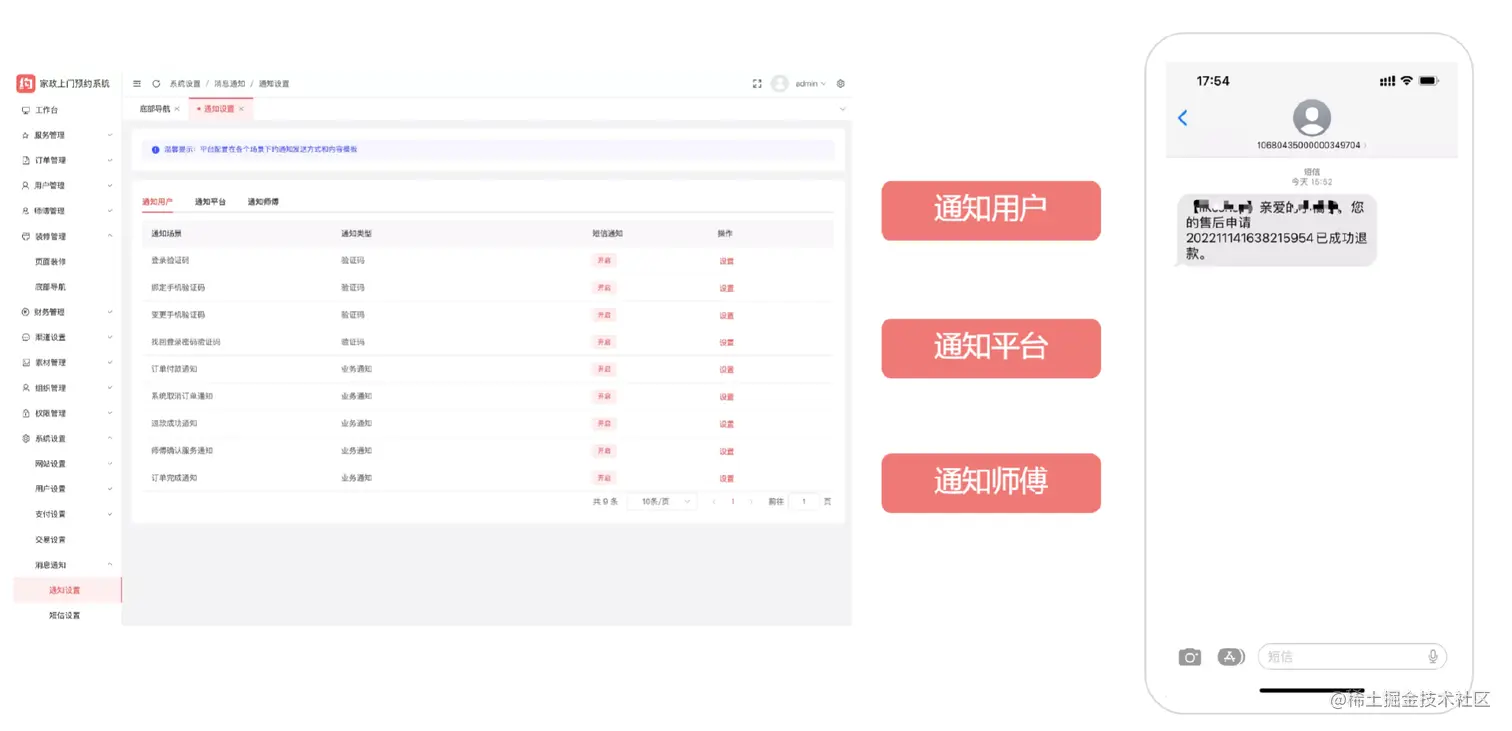1512x731 pixels.
Task: Collapse the 系统设置 sidebar chevron
Action: [x=110, y=438]
